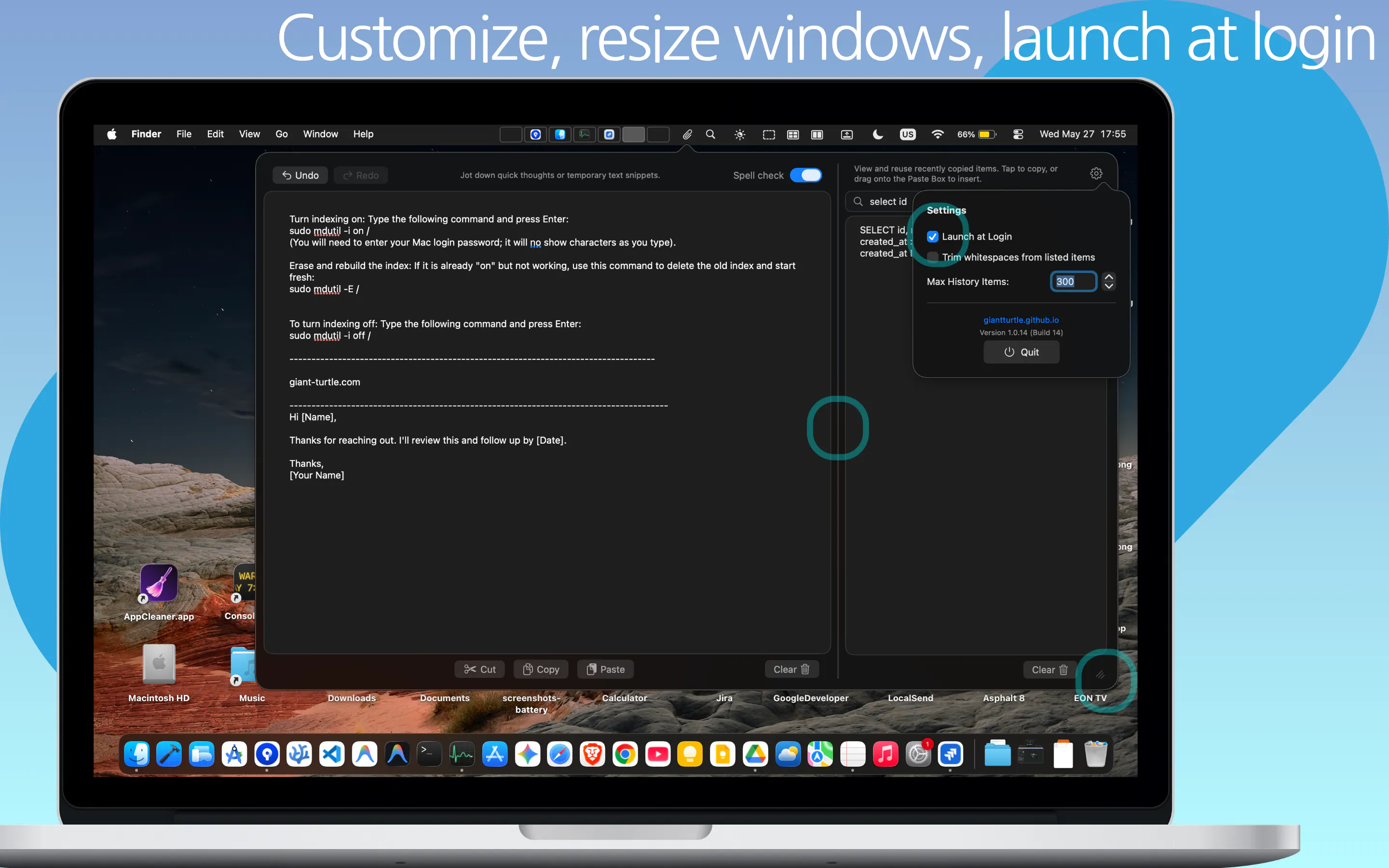Clear the notes text area
1389x868 pixels.
791,669
